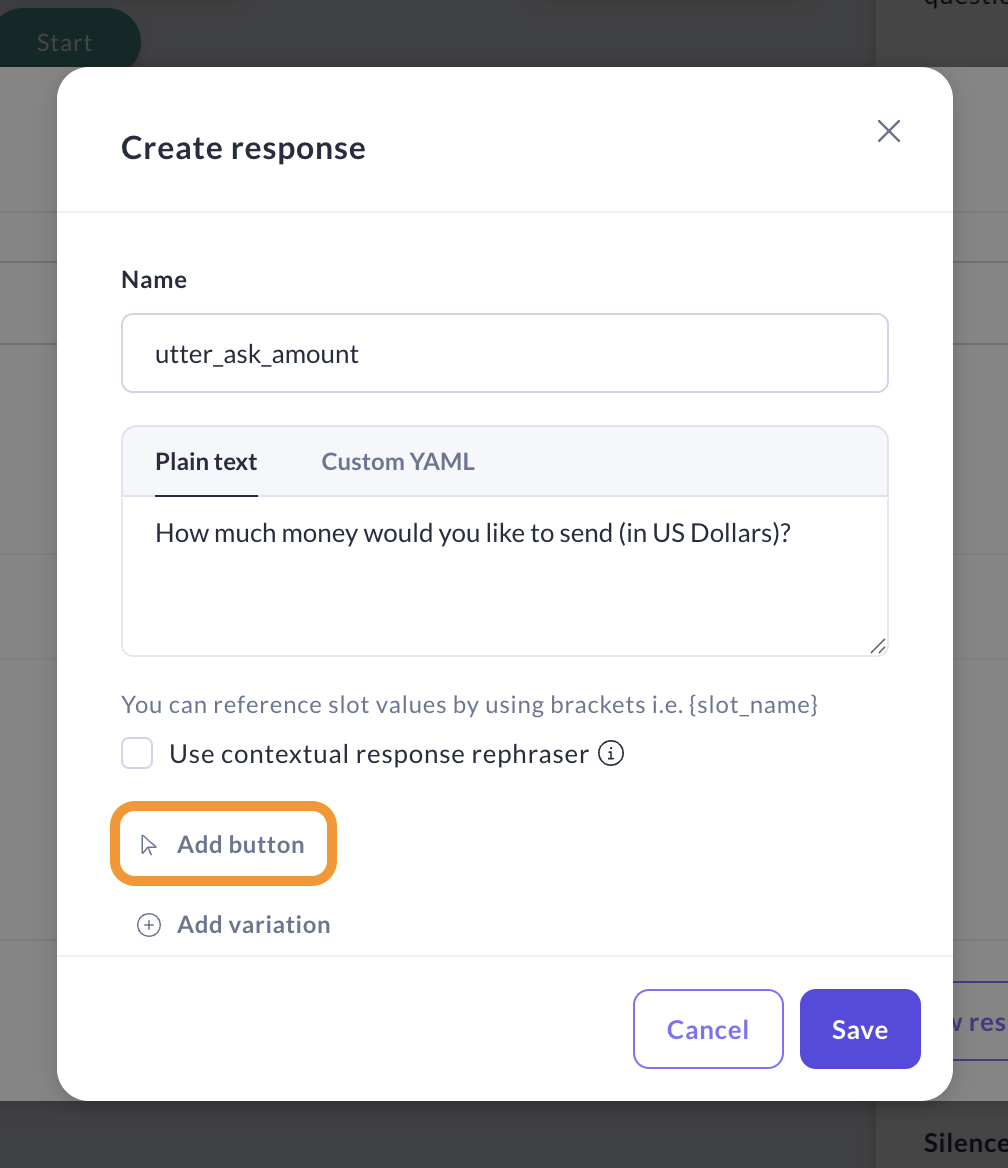
Task: Click the 'Create response' dialog heading
Action: point(243,148)
